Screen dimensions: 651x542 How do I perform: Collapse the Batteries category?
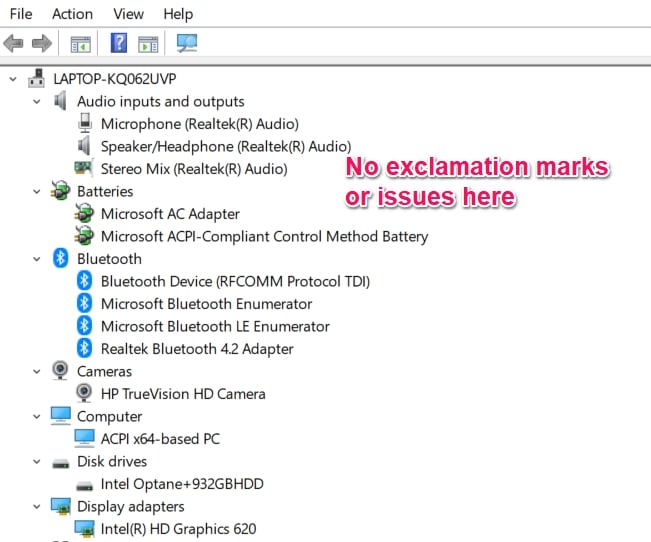coord(37,191)
